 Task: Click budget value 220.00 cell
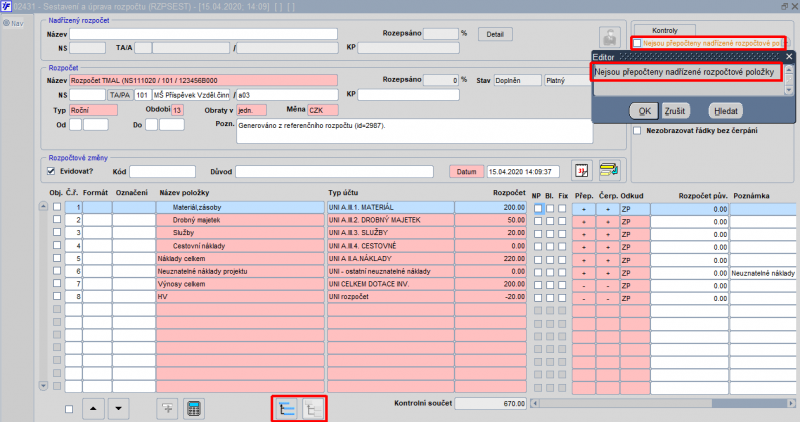pos(490,259)
